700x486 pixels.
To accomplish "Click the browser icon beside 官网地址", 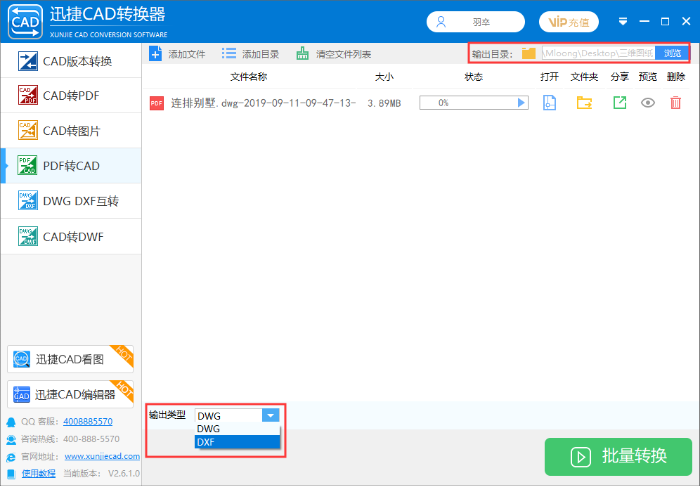I will coord(11,457).
